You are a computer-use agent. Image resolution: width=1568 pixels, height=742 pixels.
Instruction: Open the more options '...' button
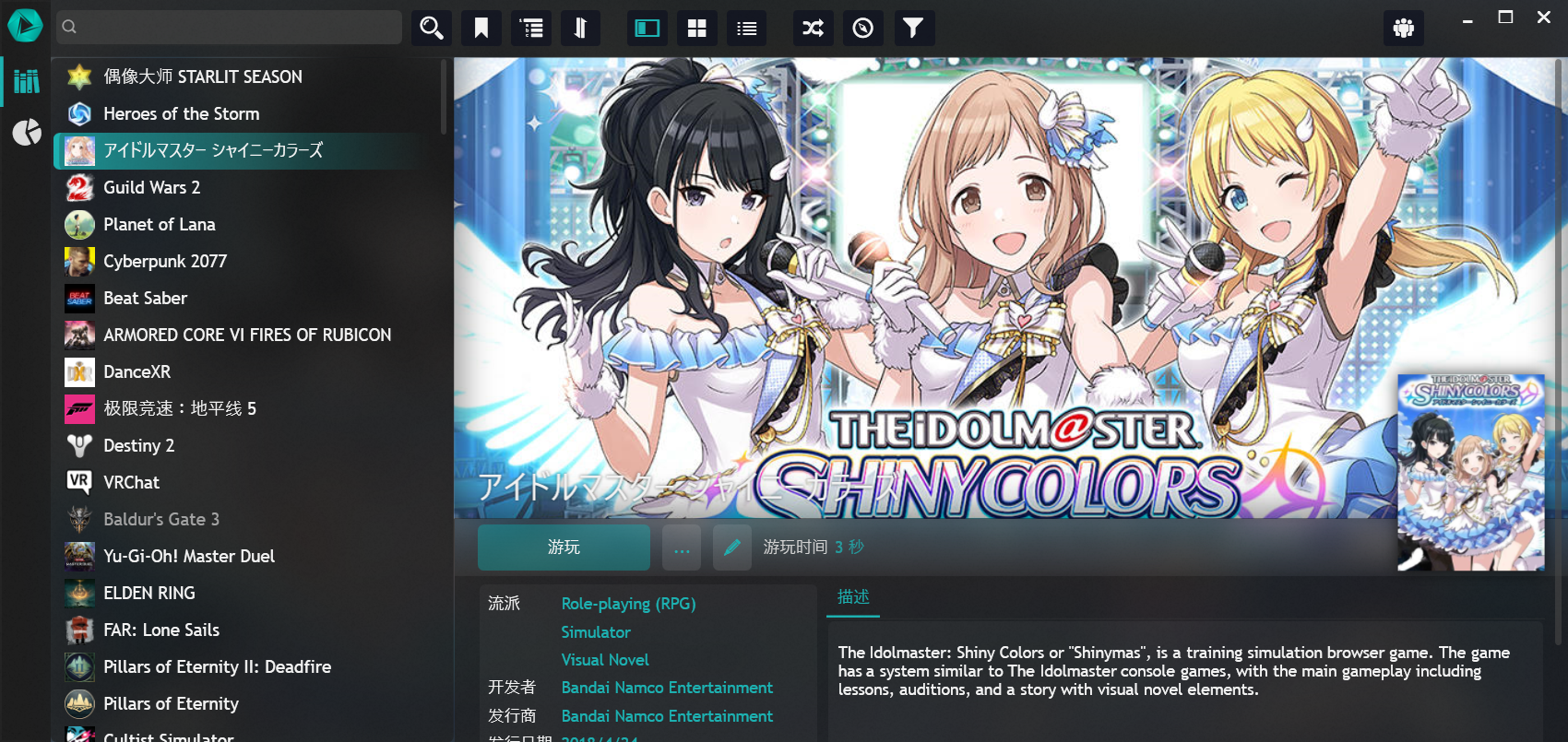pos(682,548)
